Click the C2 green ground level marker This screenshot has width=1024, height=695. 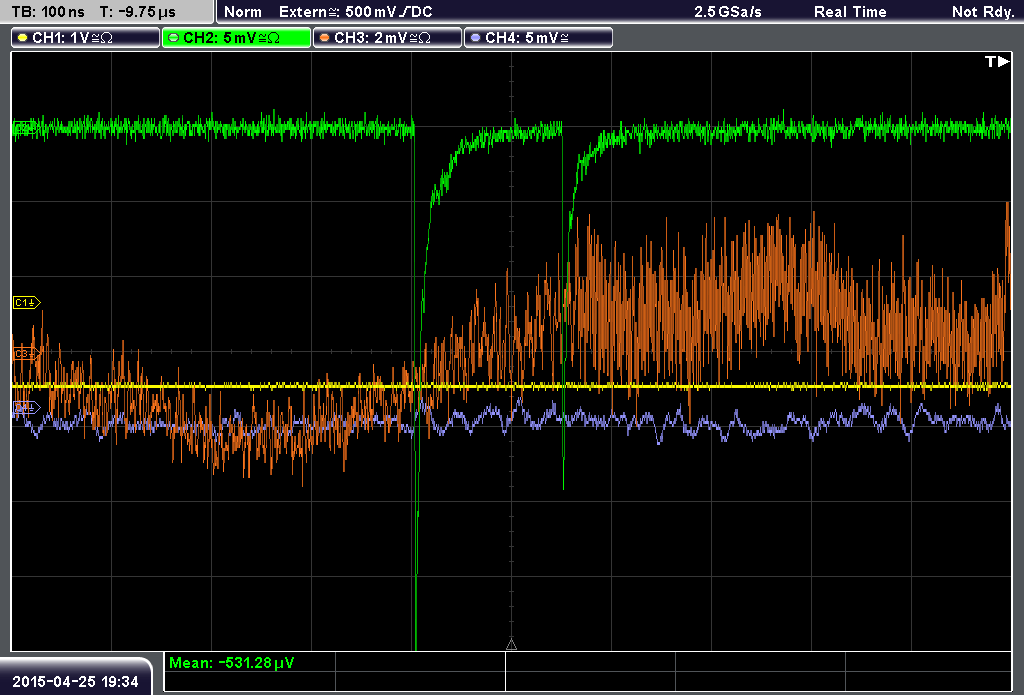pyautogui.click(x=25, y=128)
